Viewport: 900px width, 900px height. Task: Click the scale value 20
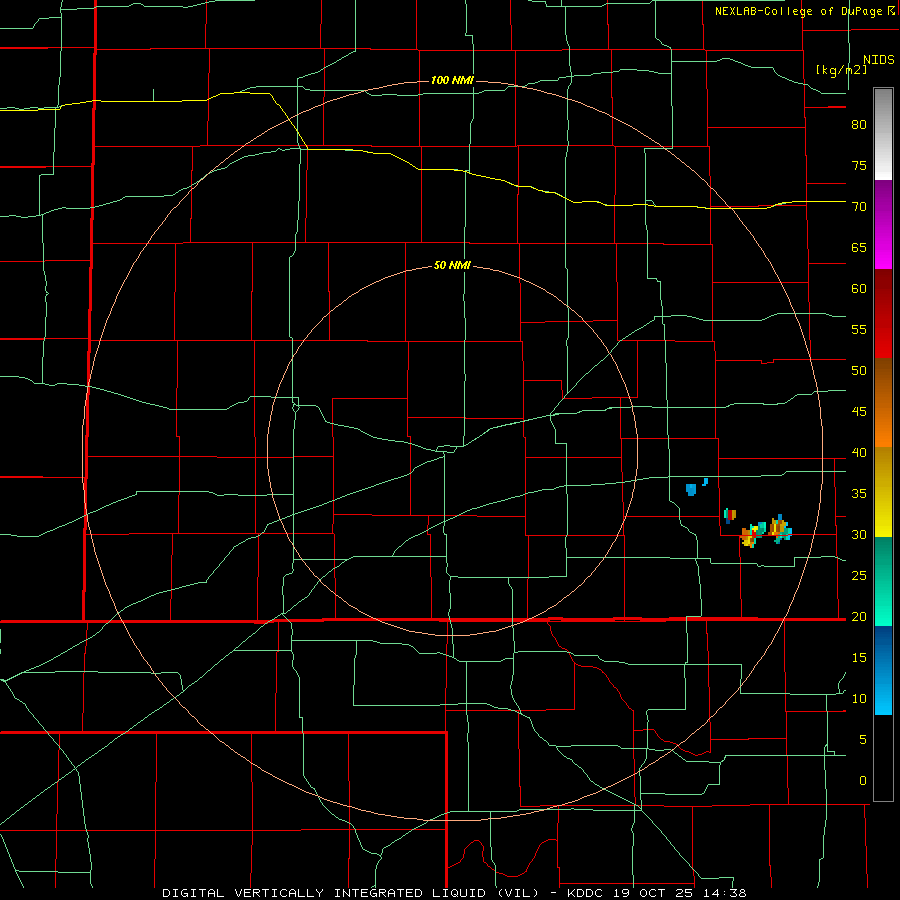pos(859,616)
